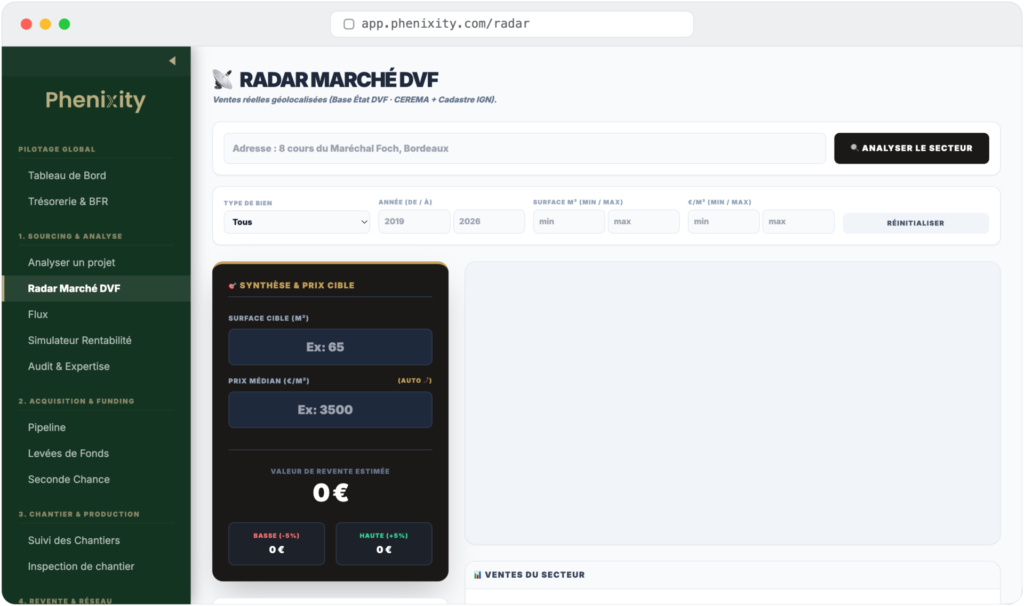
Task: Click the green maximize window button
Action: 64,24
